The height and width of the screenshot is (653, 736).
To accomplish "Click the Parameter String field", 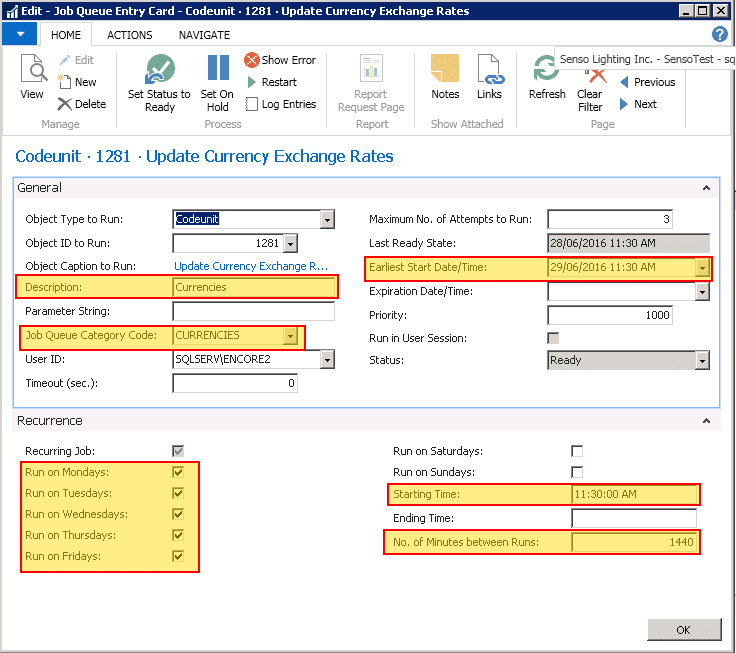I will tap(253, 311).
